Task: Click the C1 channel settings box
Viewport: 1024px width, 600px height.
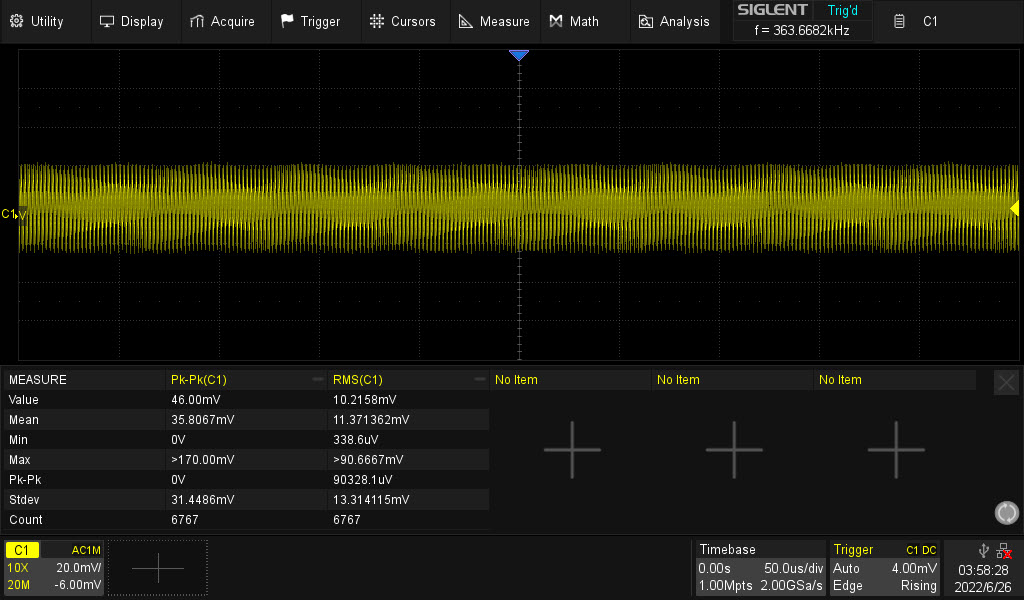Action: tap(54, 568)
